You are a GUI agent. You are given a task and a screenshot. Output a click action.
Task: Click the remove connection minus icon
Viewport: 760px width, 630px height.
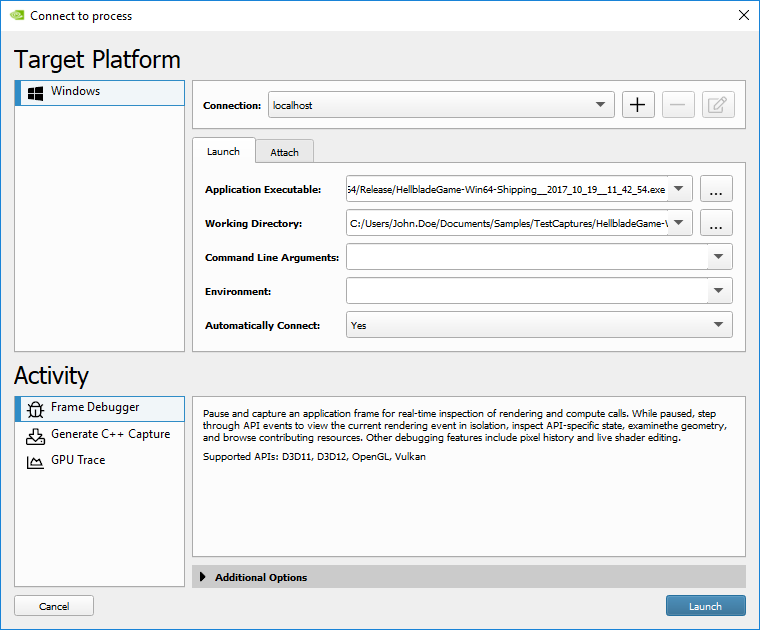[678, 105]
